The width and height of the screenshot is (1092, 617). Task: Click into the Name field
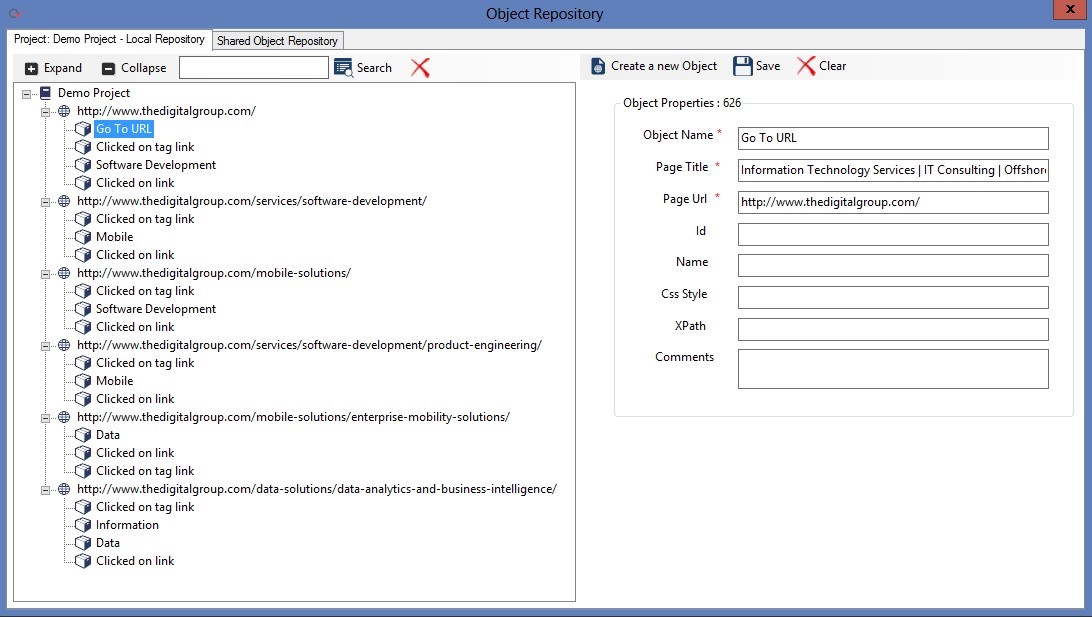[x=893, y=265]
